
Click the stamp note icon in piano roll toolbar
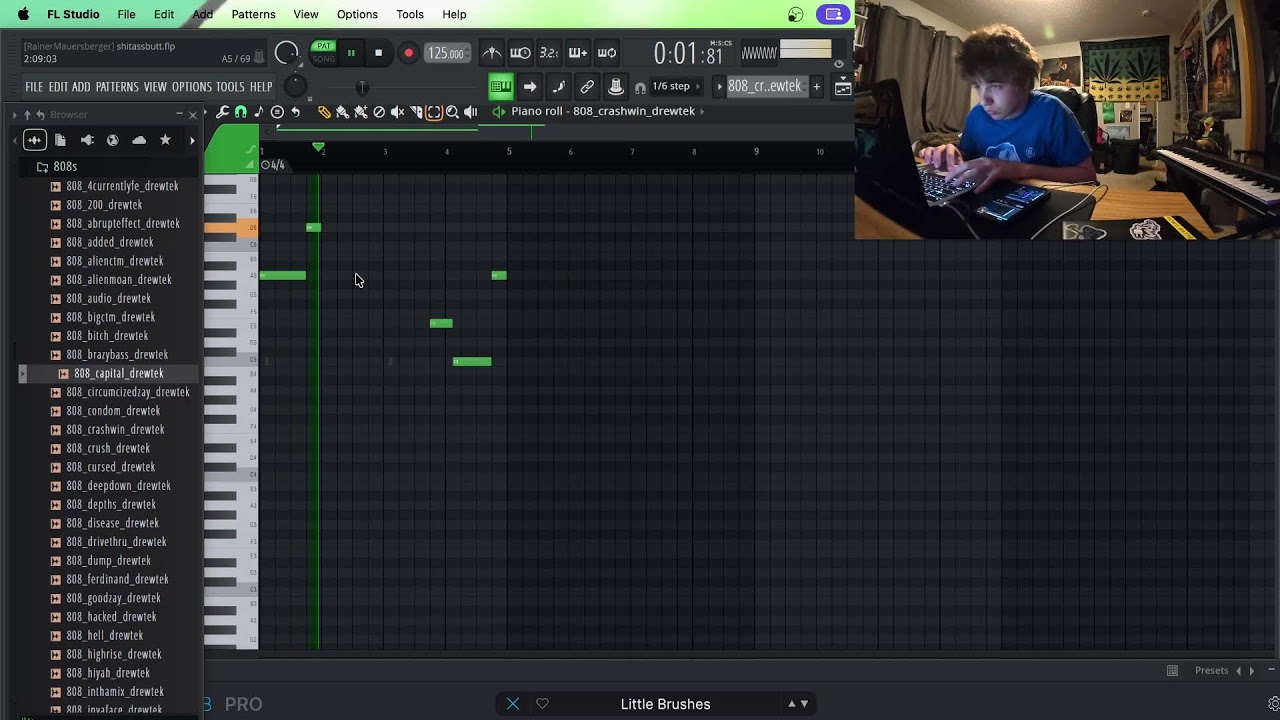pos(259,112)
